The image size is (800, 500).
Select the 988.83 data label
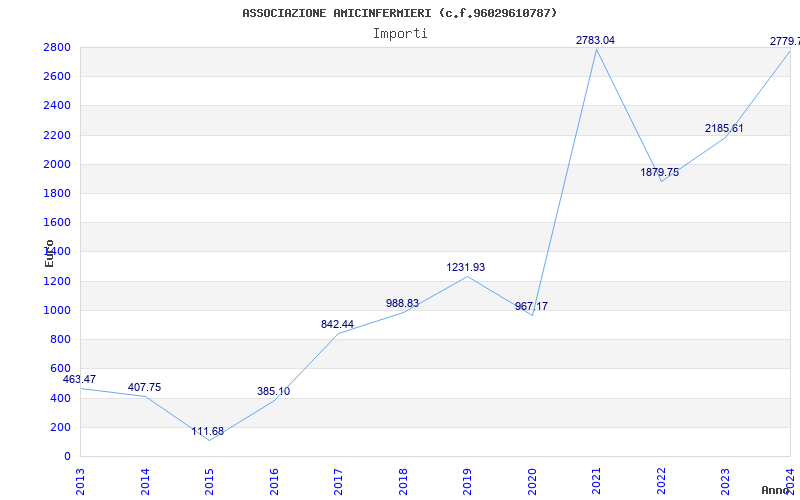[x=403, y=304]
